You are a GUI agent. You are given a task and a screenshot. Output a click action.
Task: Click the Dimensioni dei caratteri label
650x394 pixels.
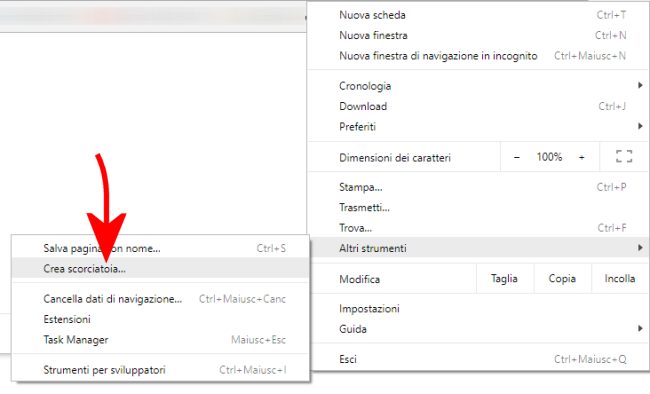coord(395,158)
